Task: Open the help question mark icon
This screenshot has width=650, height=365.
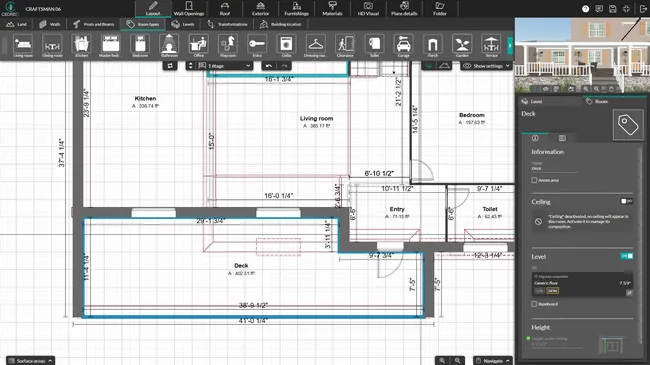Action: tap(585, 9)
